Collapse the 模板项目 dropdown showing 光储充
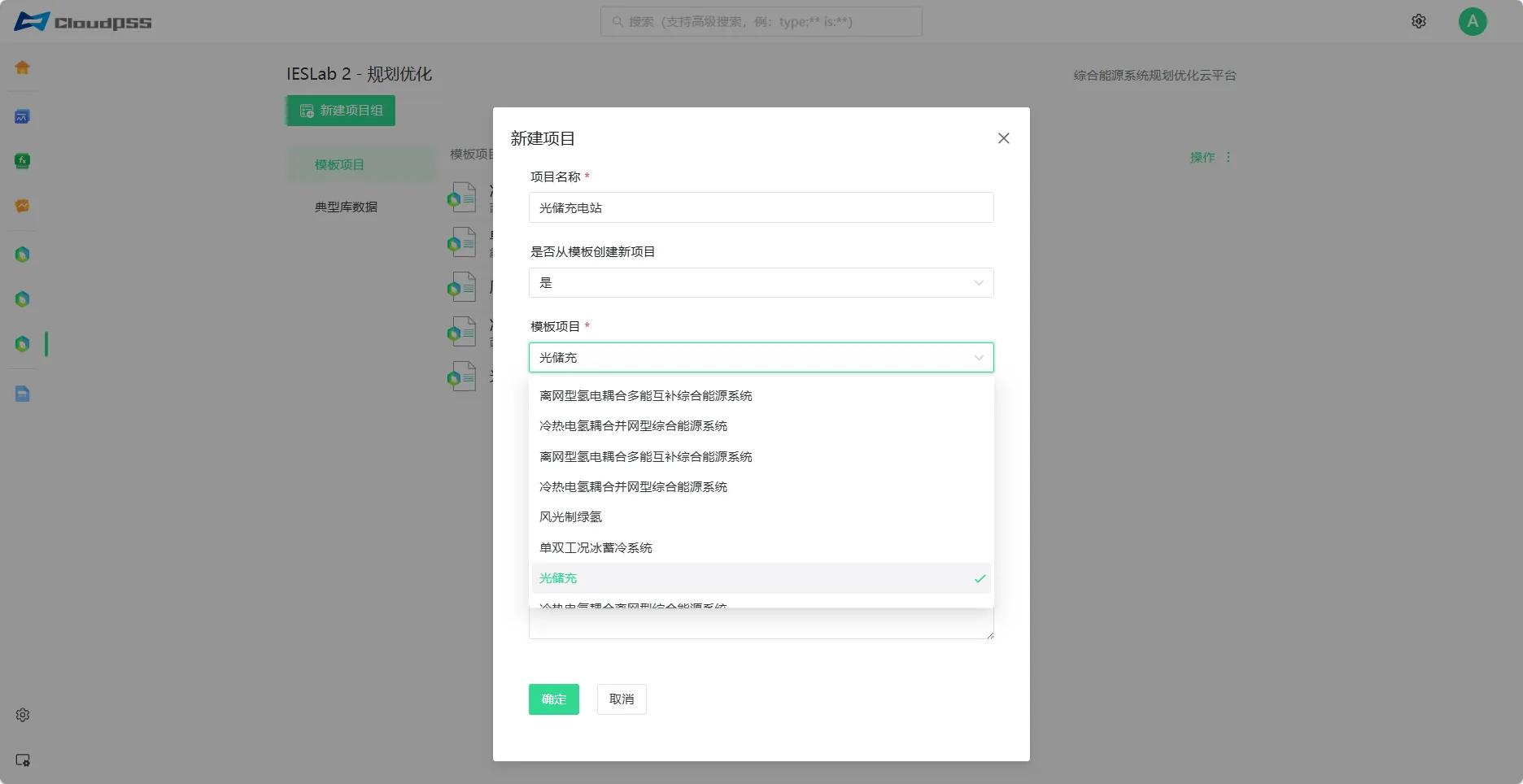Image resolution: width=1523 pixels, height=784 pixels. pyautogui.click(x=761, y=358)
